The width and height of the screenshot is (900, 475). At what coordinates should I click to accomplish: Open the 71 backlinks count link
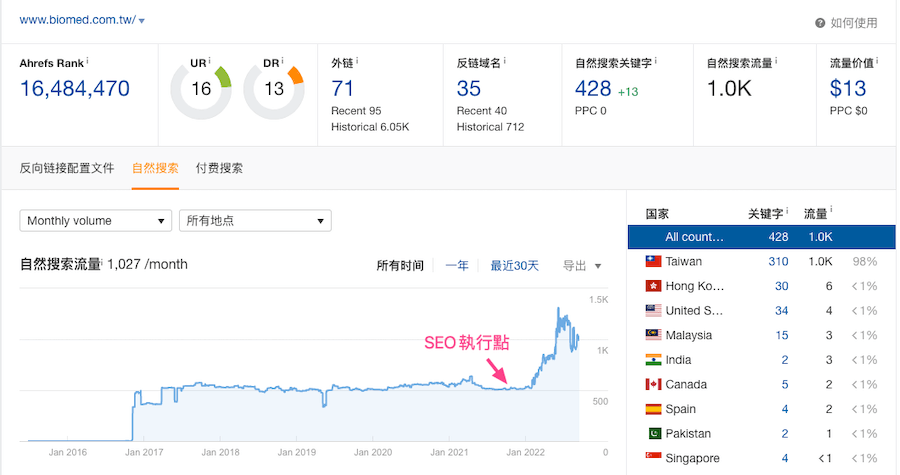(342, 89)
